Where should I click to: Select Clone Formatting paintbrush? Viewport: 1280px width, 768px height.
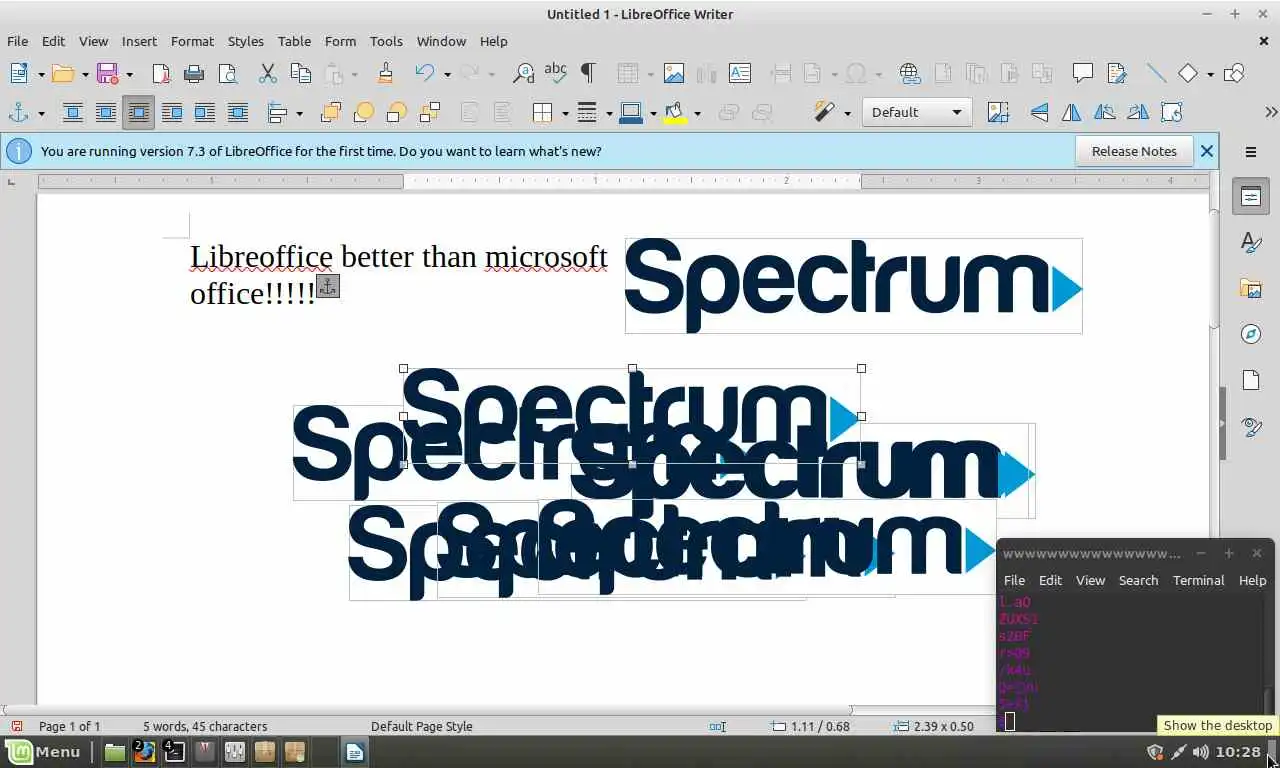385,73
